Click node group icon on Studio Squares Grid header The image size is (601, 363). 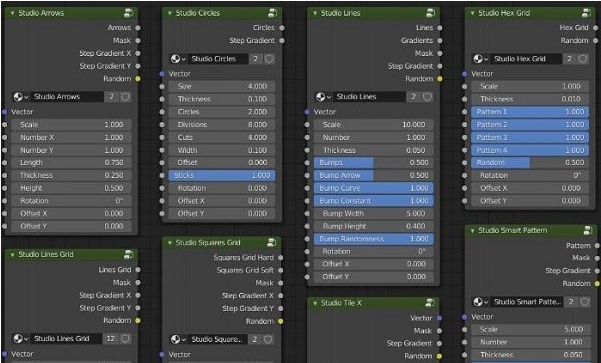[271, 242]
